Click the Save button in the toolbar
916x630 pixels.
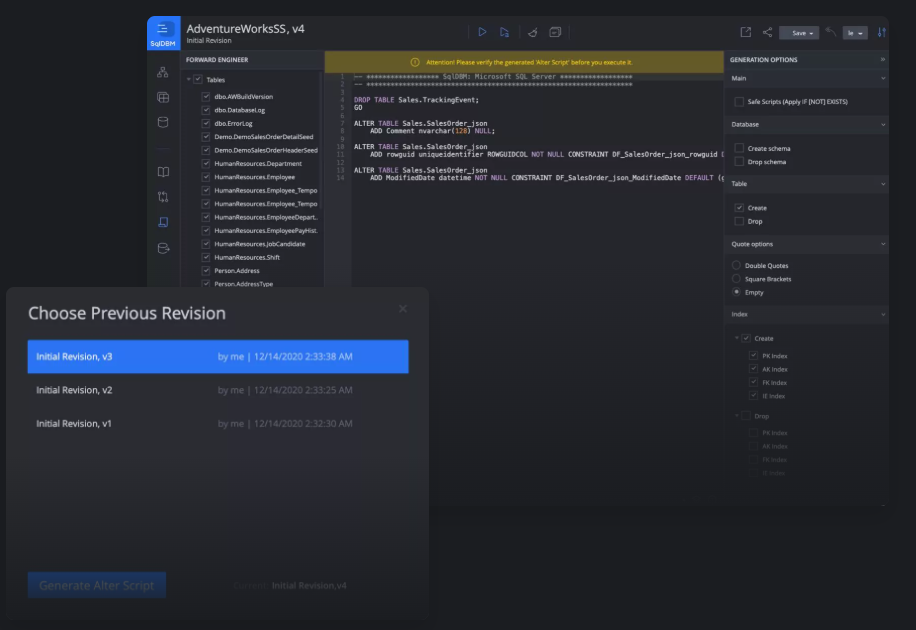[x=797, y=32]
